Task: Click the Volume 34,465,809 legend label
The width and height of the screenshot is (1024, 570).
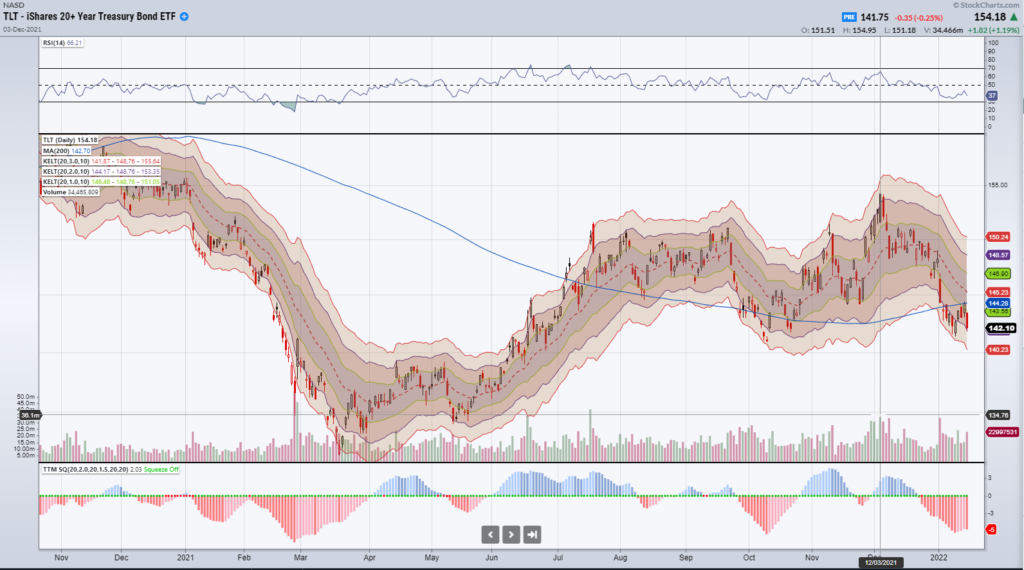Action: [x=71, y=193]
